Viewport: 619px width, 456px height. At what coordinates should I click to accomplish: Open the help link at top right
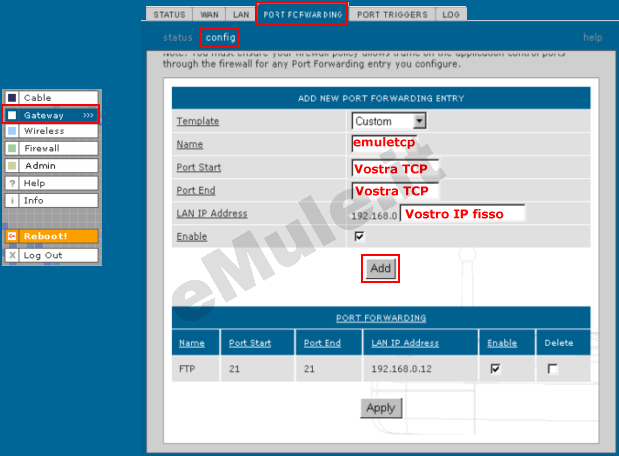click(593, 38)
